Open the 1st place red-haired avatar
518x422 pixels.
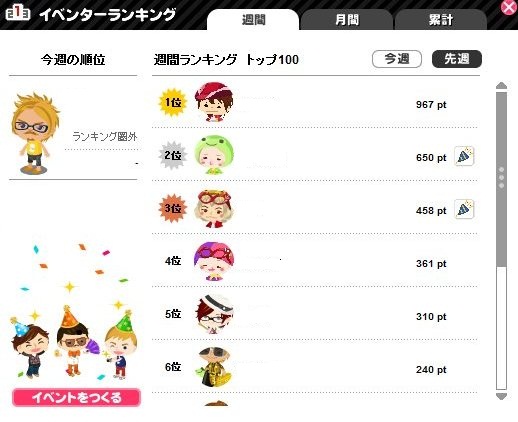point(214,102)
